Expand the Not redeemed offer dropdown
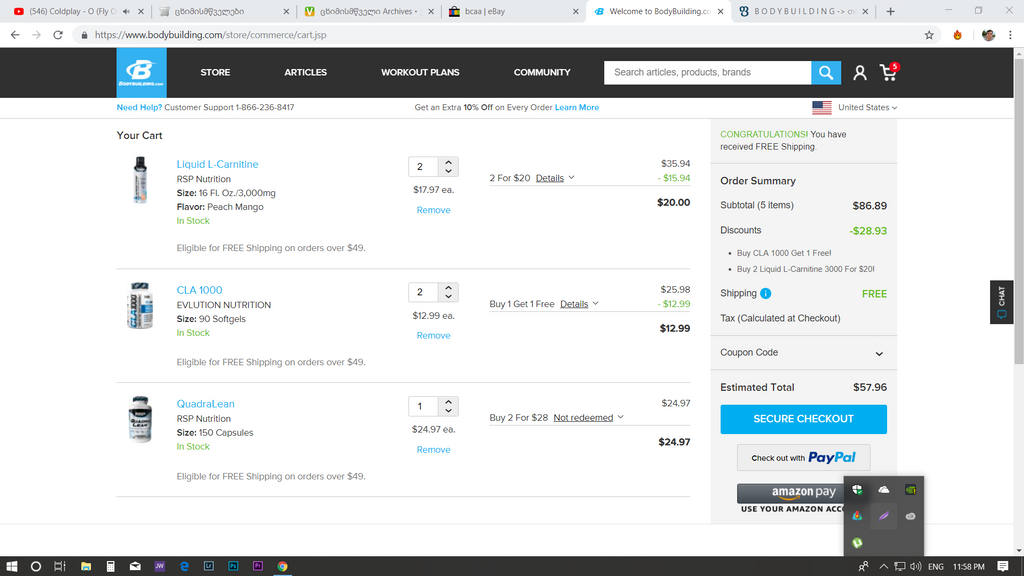1024x576 pixels. tap(588, 417)
